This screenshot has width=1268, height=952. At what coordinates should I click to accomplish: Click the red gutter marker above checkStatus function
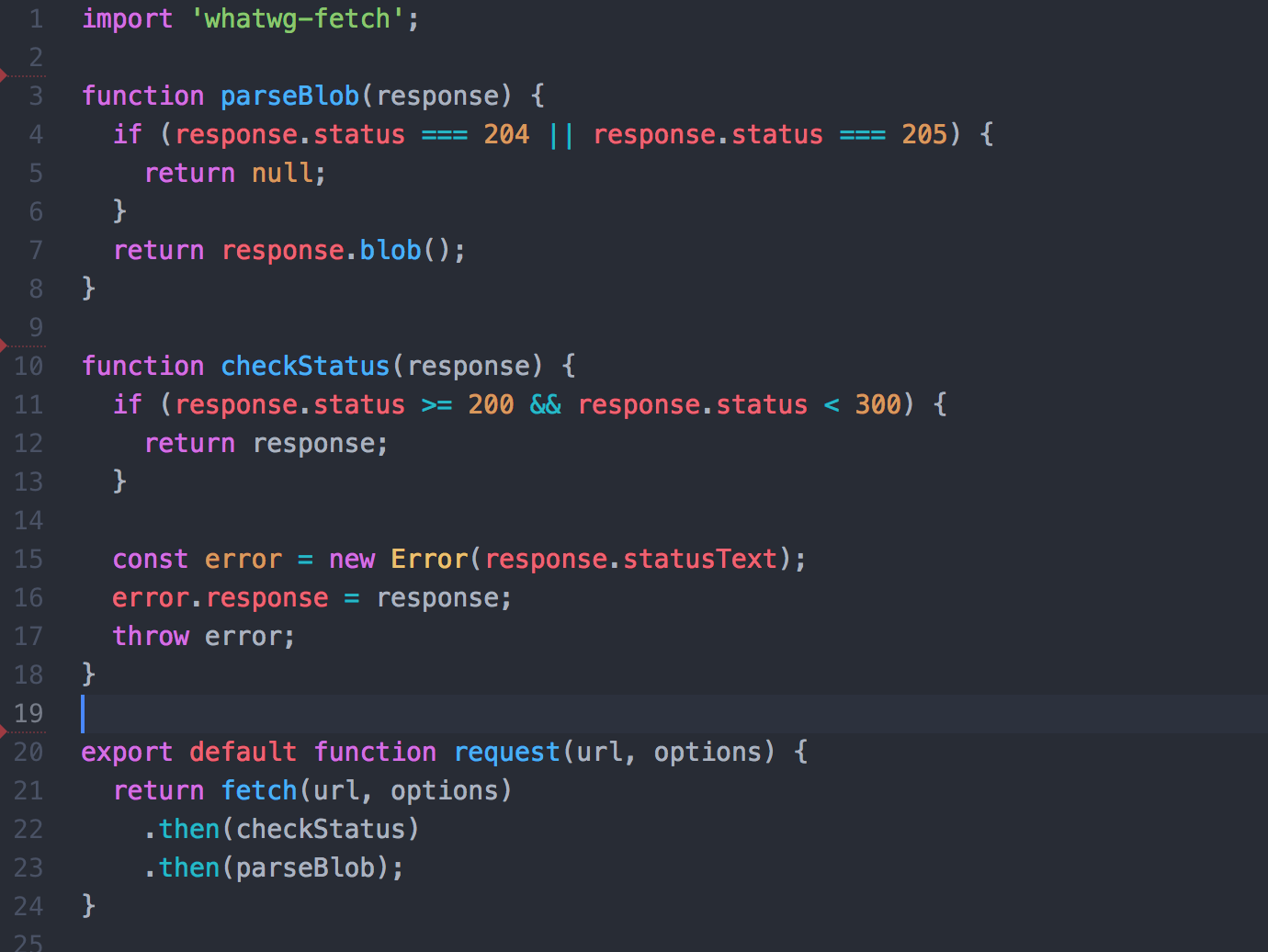(4, 347)
